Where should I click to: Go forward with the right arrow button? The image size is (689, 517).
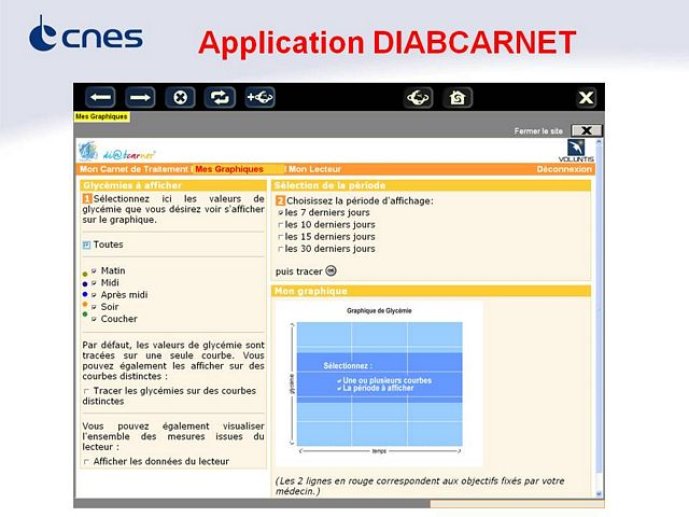click(x=140, y=98)
